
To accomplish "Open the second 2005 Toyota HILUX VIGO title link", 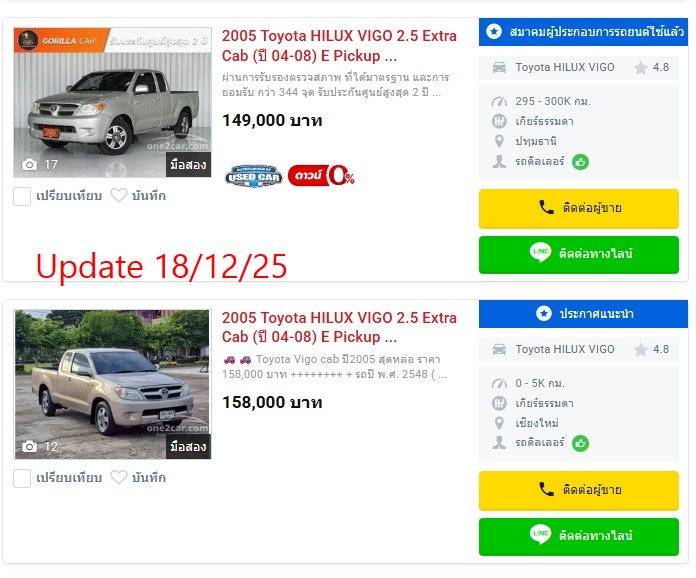I will (339, 327).
